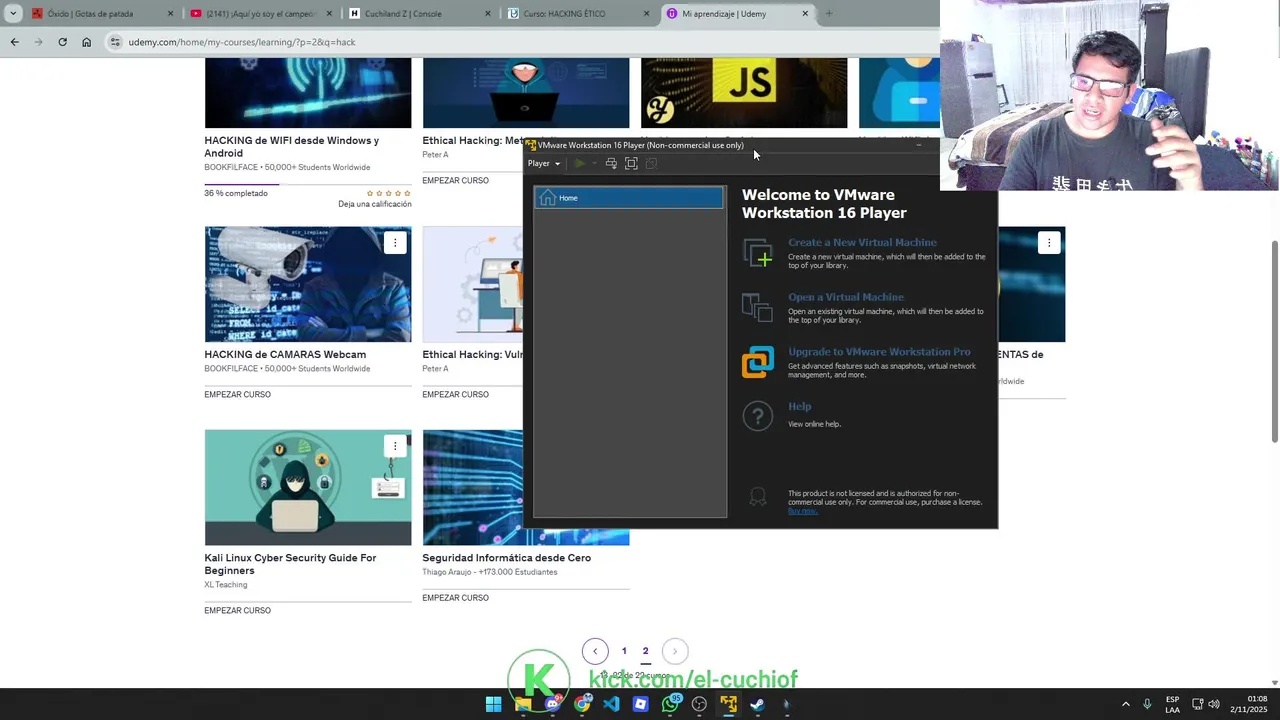Open a new browser tab with plus

[828, 14]
